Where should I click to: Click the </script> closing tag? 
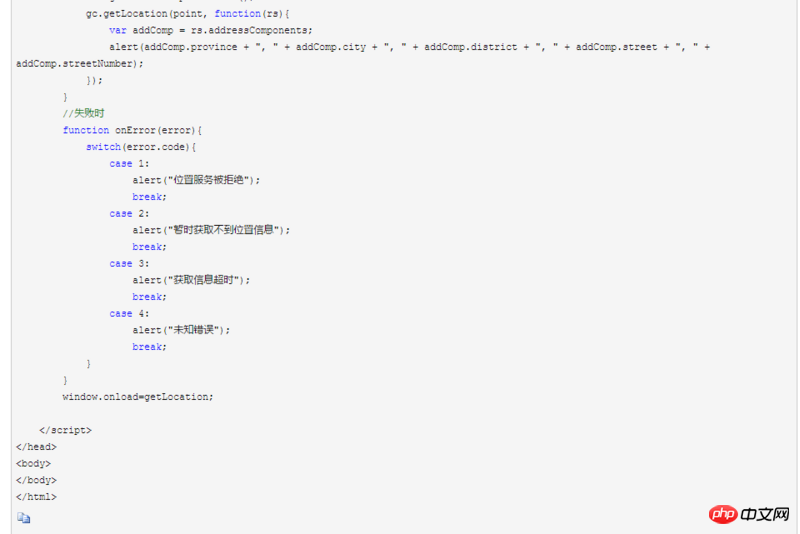65,430
